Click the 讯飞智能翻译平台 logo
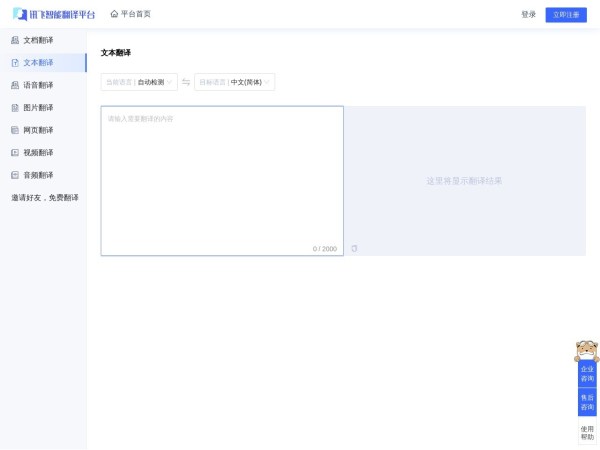600x450 pixels. coord(54,14)
